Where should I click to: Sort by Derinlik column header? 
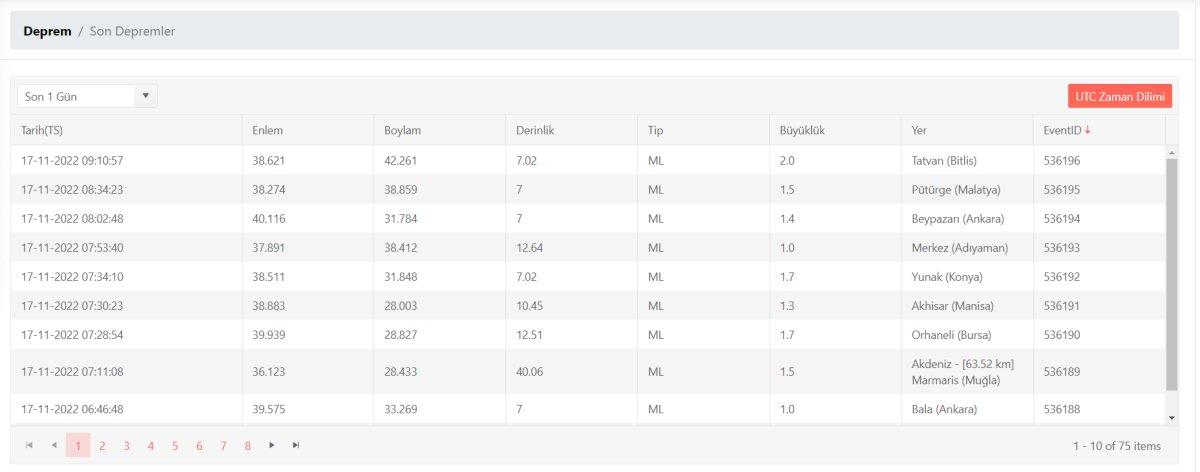(534, 131)
